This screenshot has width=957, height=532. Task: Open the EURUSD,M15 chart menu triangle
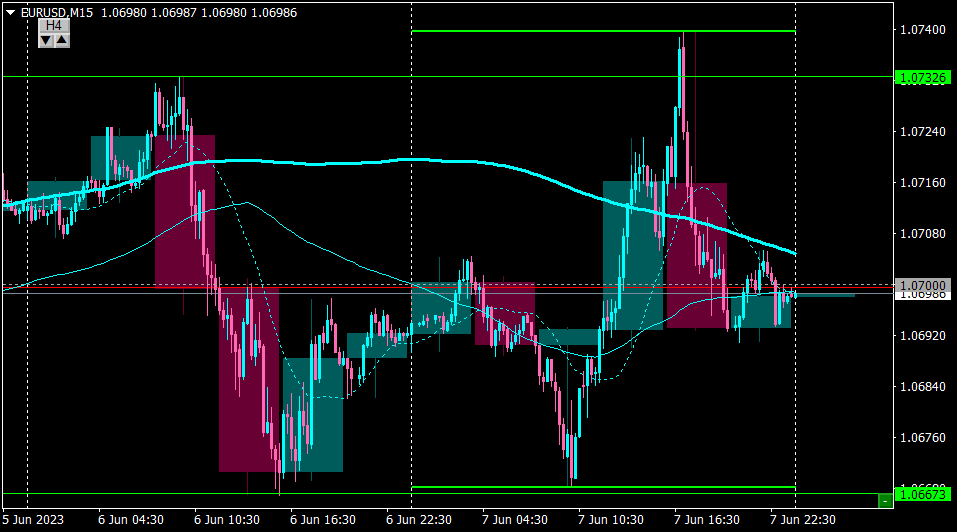click(x=10, y=12)
